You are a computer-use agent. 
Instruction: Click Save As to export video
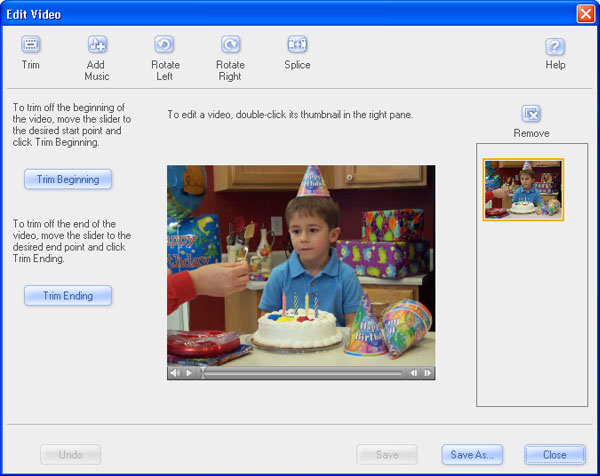(x=472, y=454)
